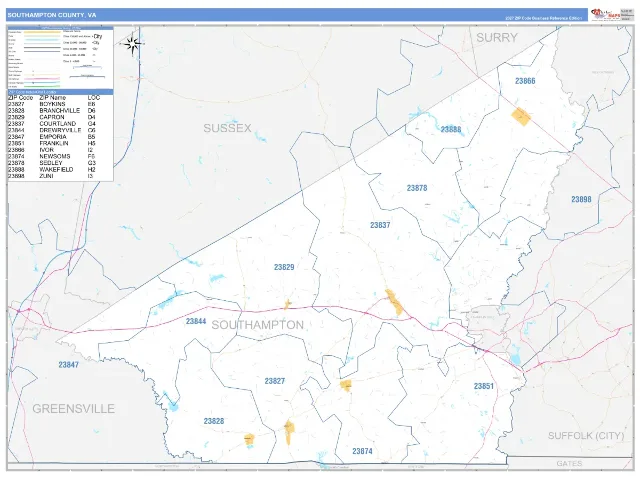Click the 'ZIP Code' column heading in the index
Screen dimensions: 640x480
pyautogui.click(x=20, y=98)
